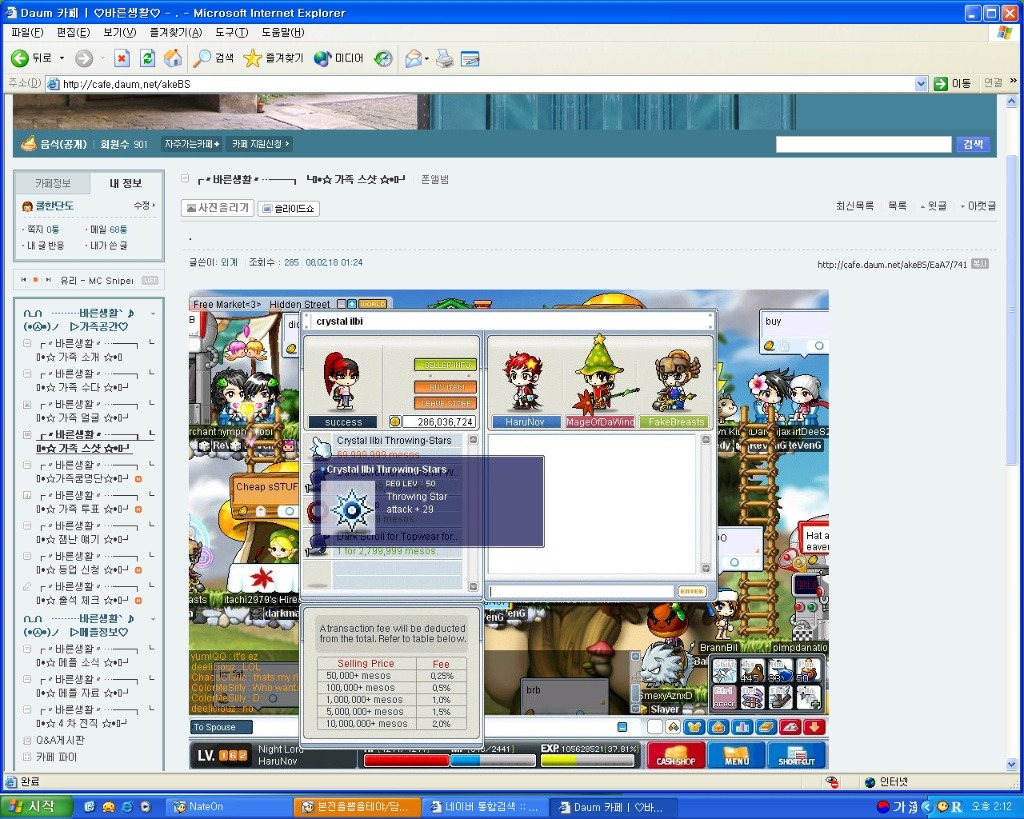Open the music player LIST badge
The image size is (1024, 819).
click(150, 280)
